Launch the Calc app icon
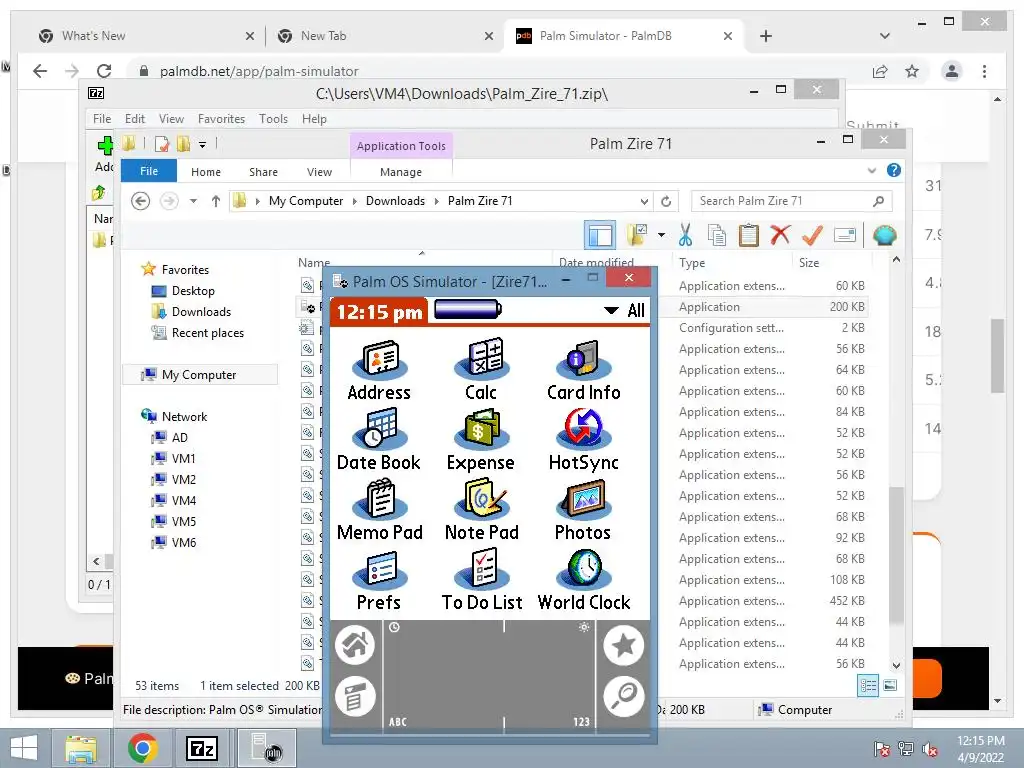Image resolution: width=1024 pixels, height=768 pixels. [482, 370]
